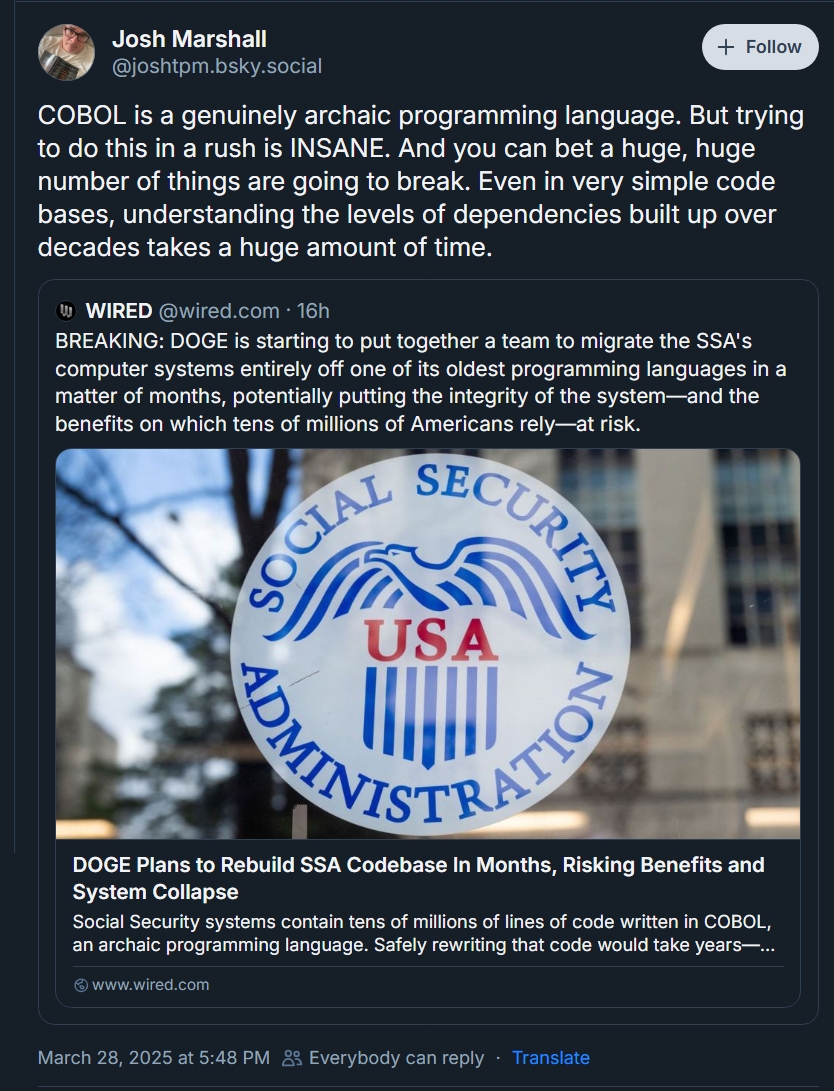This screenshot has width=834, height=1091.
Task: Click the WIRED logo avatar
Action: pos(67,311)
